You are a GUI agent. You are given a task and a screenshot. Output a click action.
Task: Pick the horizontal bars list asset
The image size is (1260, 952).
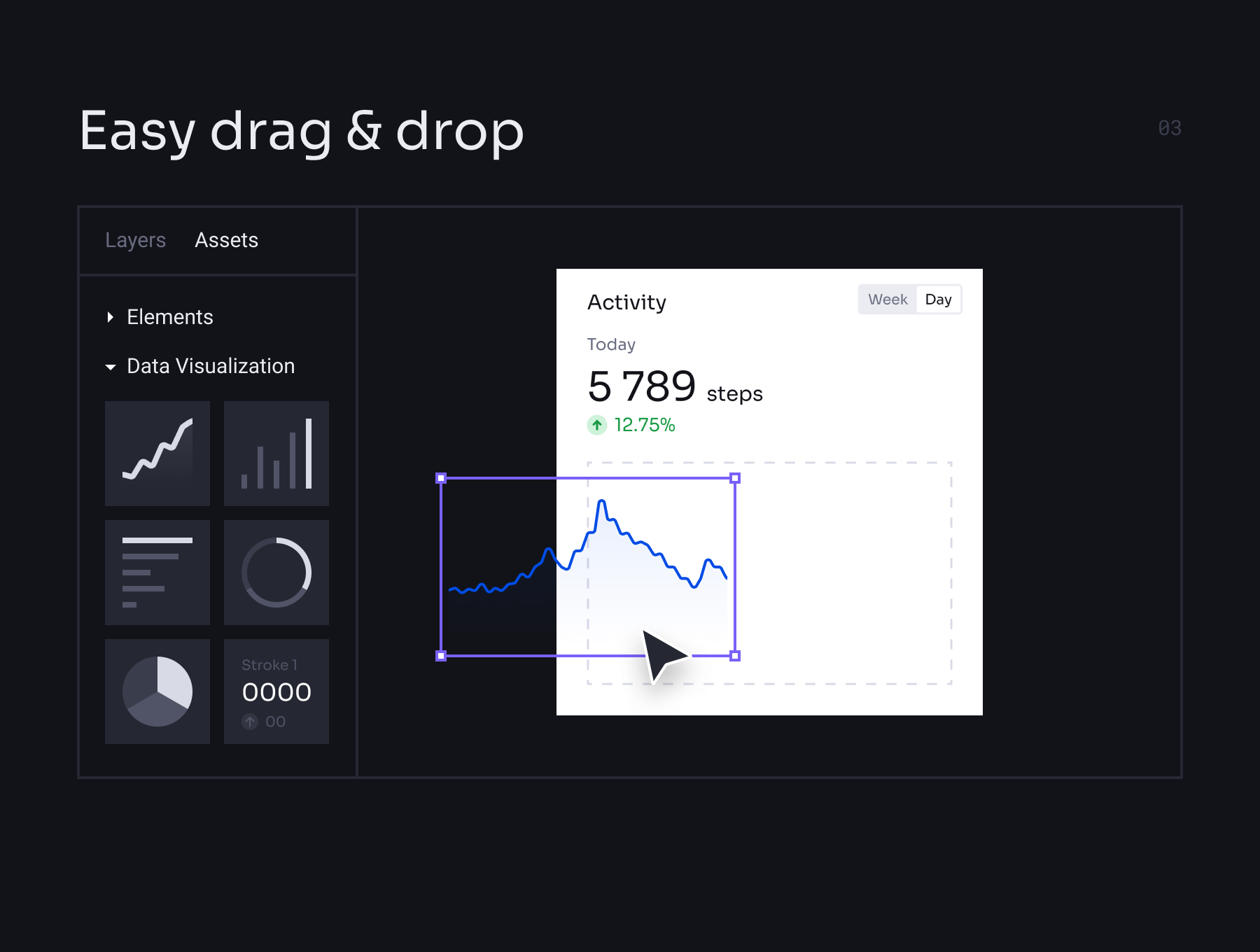157,572
